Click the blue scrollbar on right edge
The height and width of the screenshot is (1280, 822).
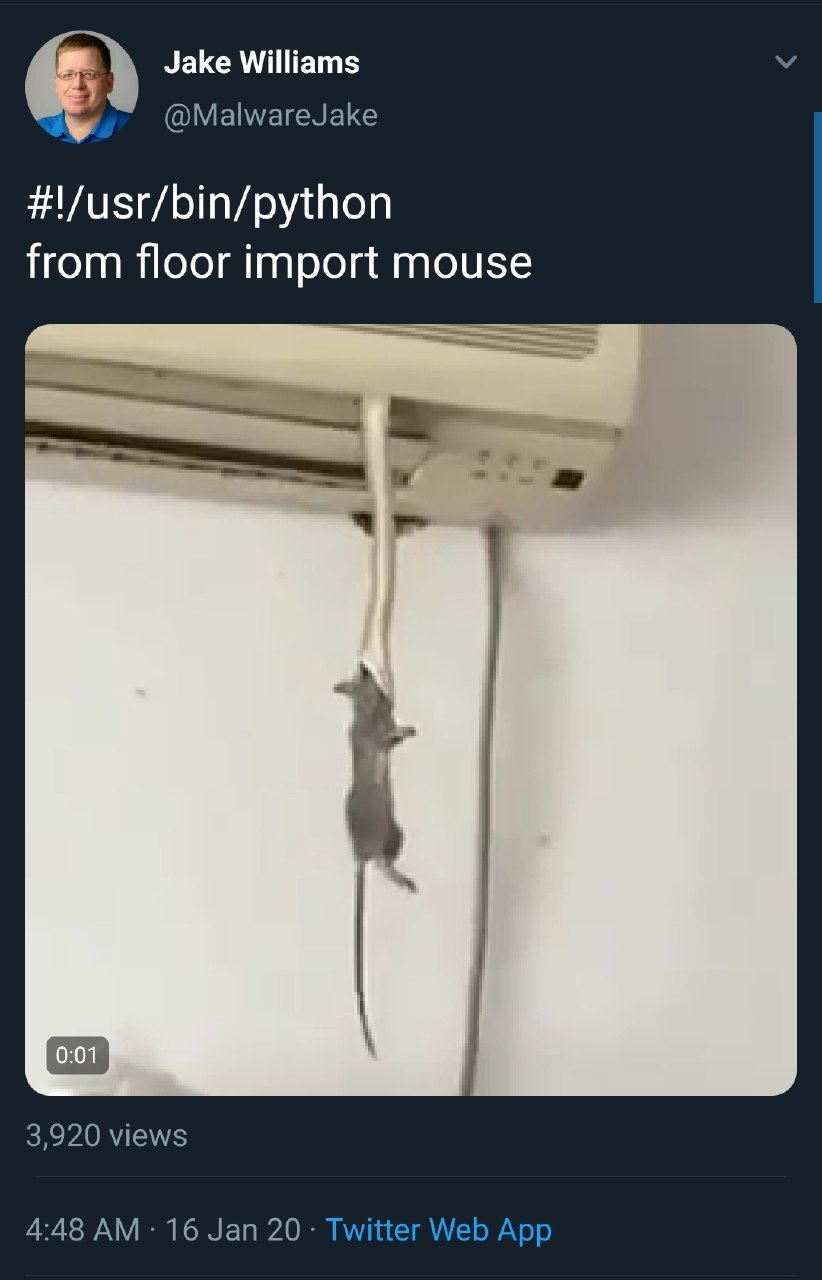click(x=817, y=207)
